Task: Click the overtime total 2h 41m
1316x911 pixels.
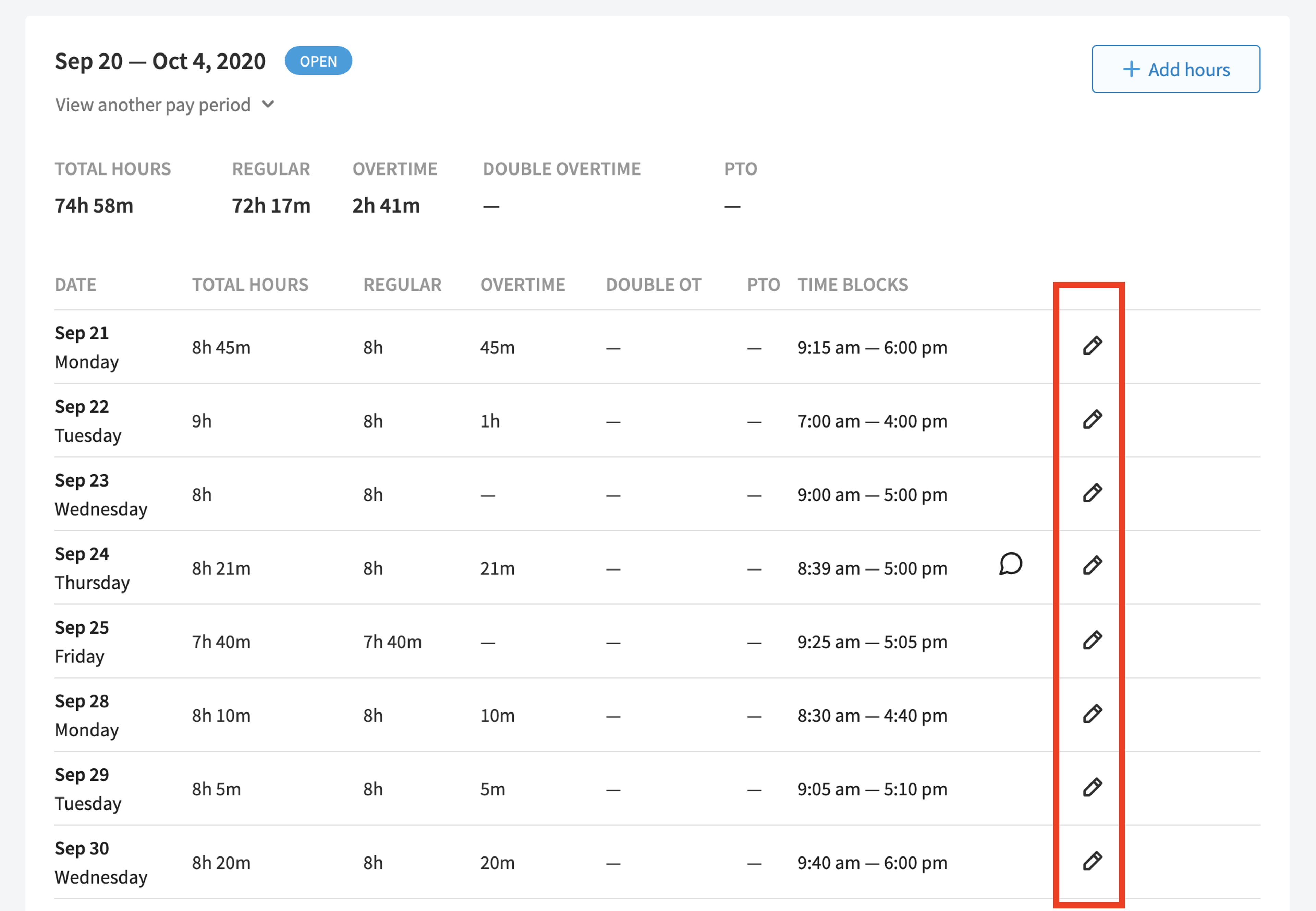Action: pos(386,205)
